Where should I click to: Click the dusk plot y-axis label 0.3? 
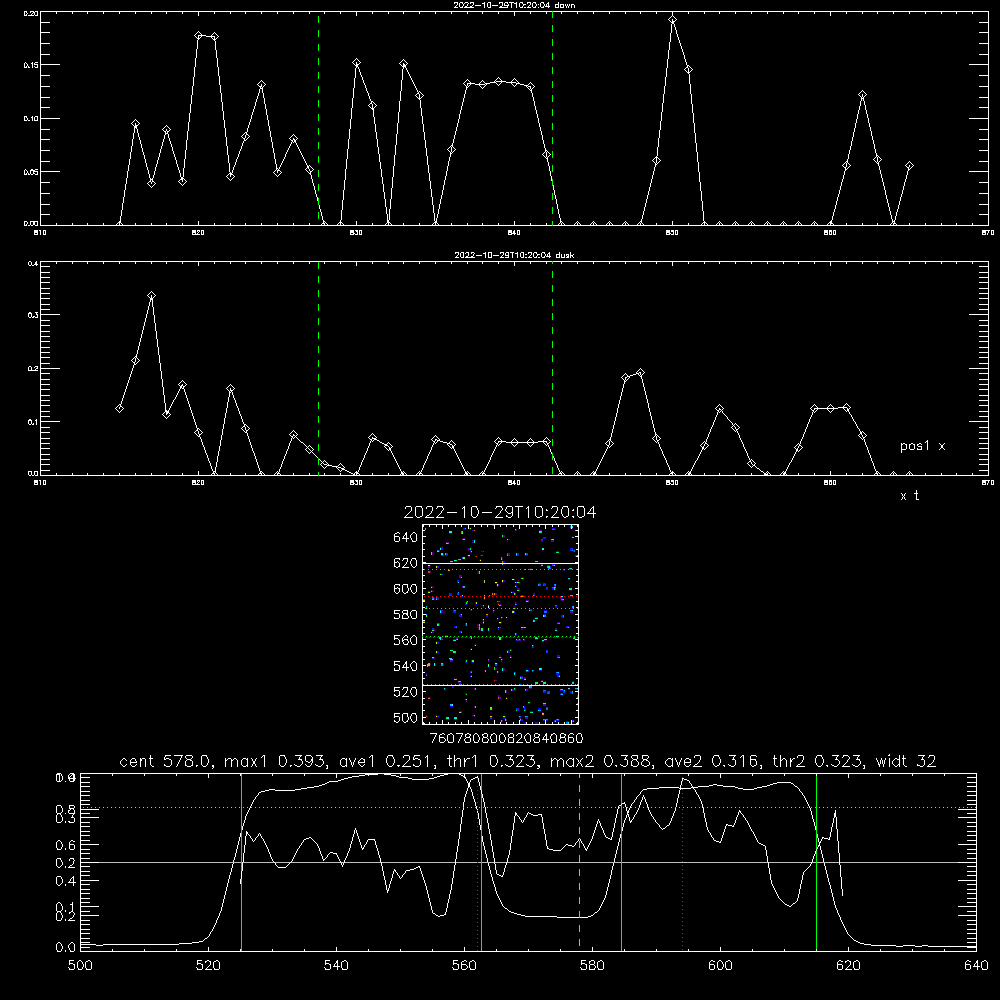point(32,315)
